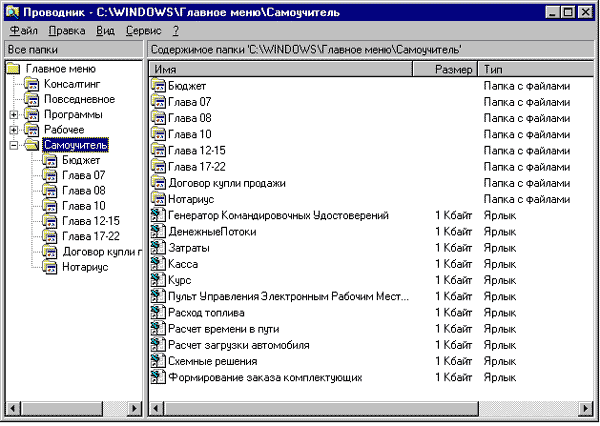
Task: Click Глава 08 folder icon in file list
Action: tap(158, 118)
